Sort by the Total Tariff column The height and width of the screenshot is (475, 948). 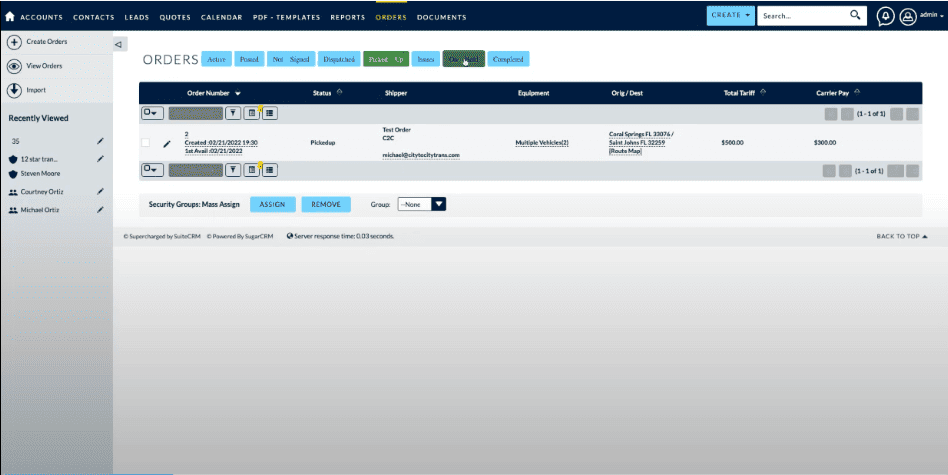pos(744,93)
